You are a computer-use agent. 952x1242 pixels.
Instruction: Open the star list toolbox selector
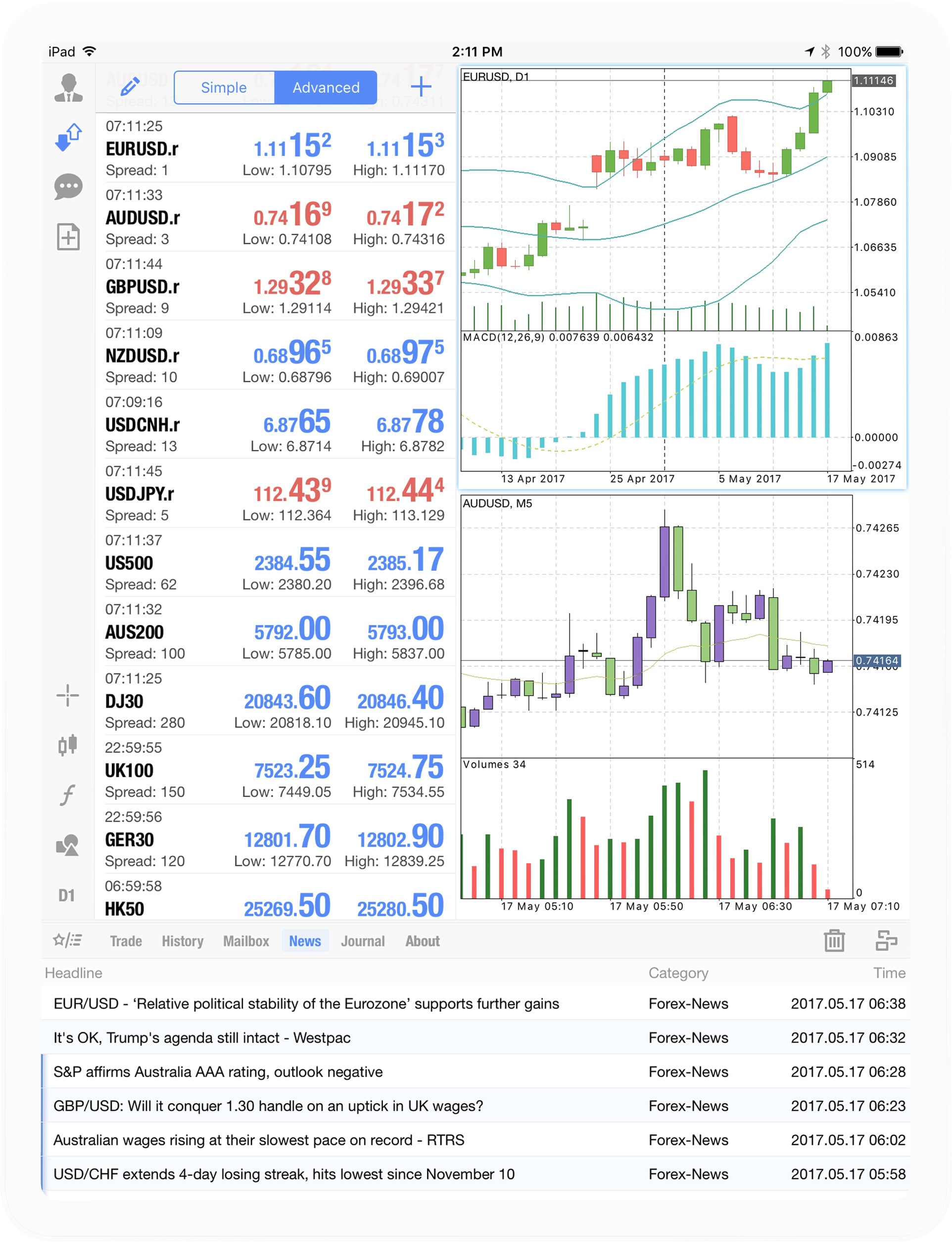pyautogui.click(x=67, y=941)
